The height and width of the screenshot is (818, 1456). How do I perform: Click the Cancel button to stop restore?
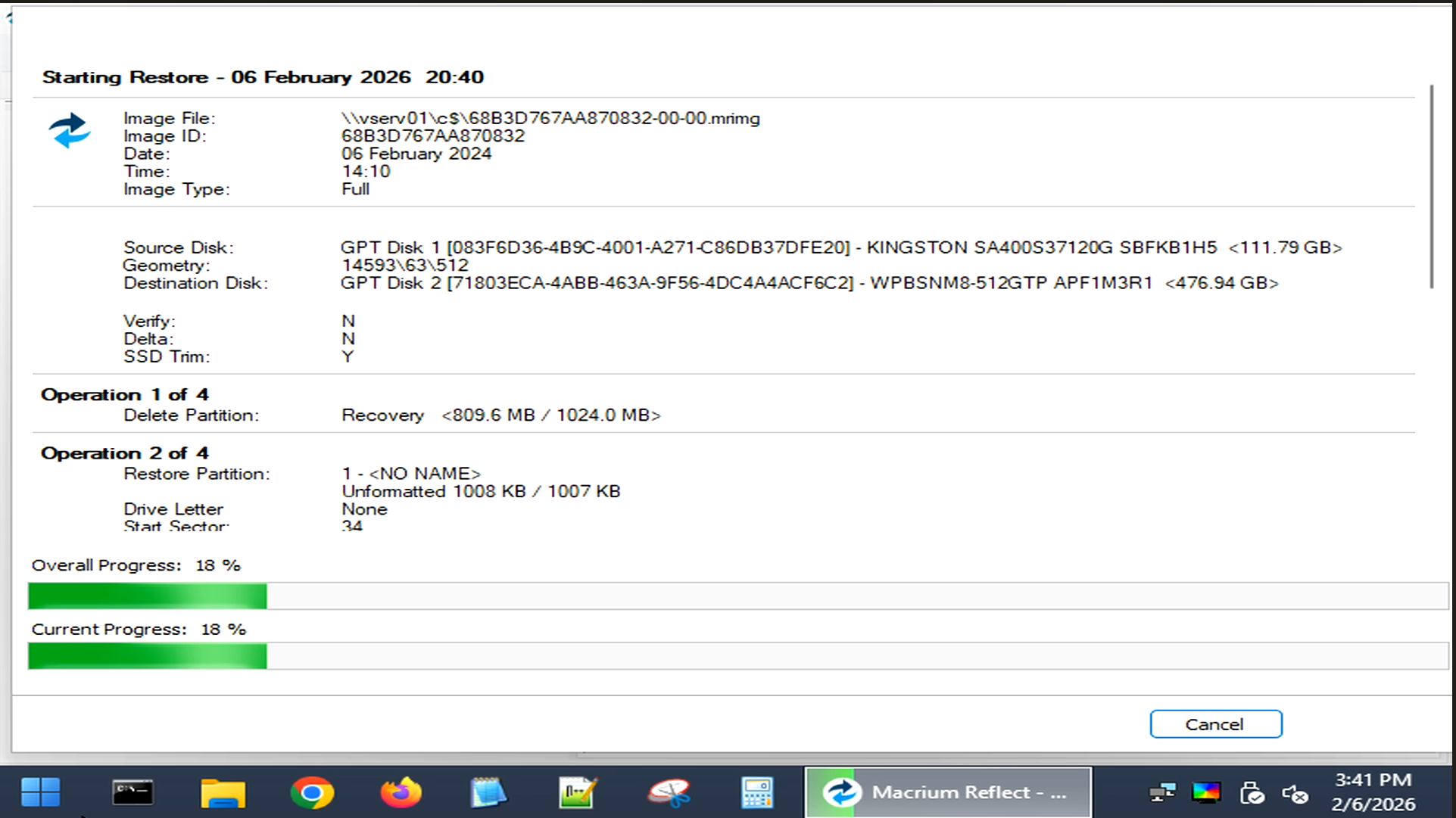pos(1215,724)
